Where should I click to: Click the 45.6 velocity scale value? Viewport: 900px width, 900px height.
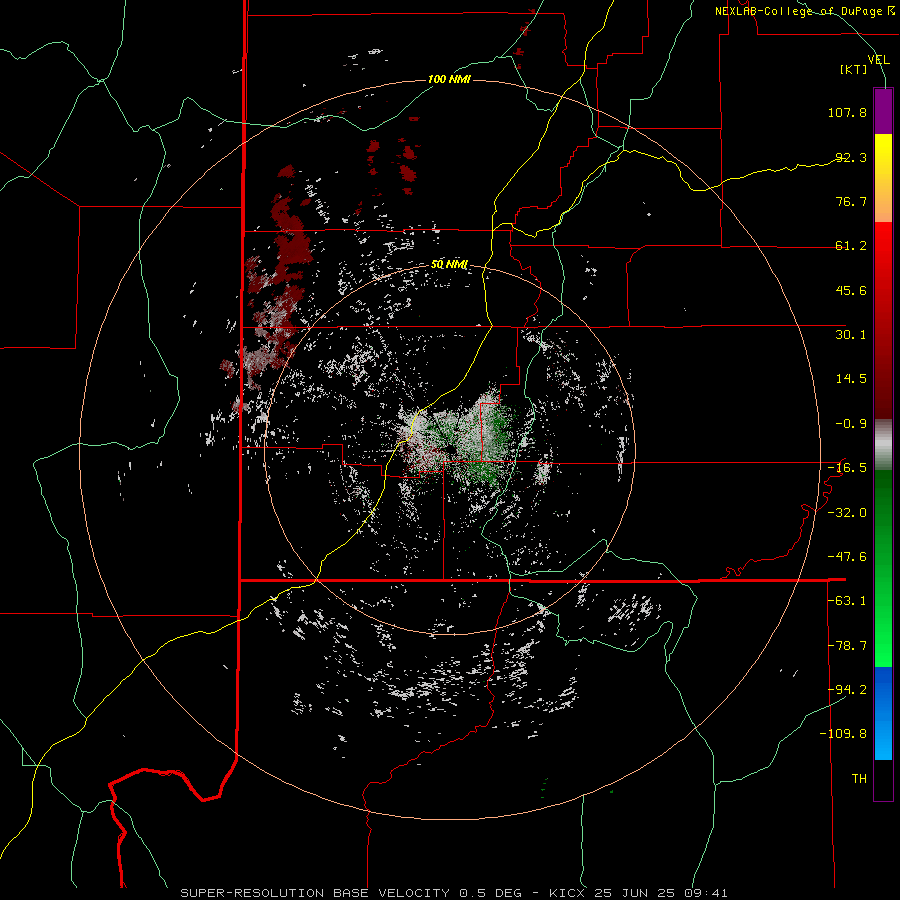click(x=851, y=290)
